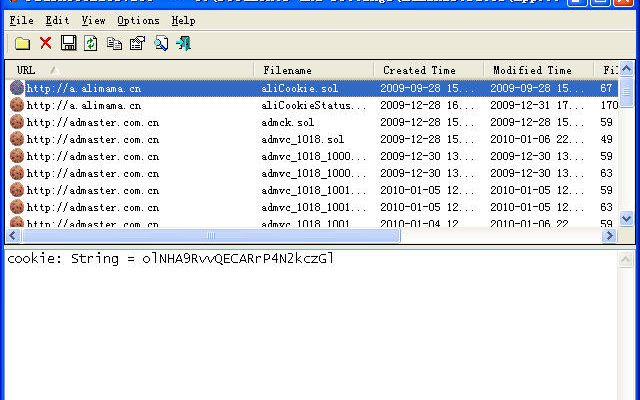Image resolution: width=640 pixels, height=400 pixels.
Task: Click the cookie icon beside admvc_1018.sol
Action: [17, 139]
